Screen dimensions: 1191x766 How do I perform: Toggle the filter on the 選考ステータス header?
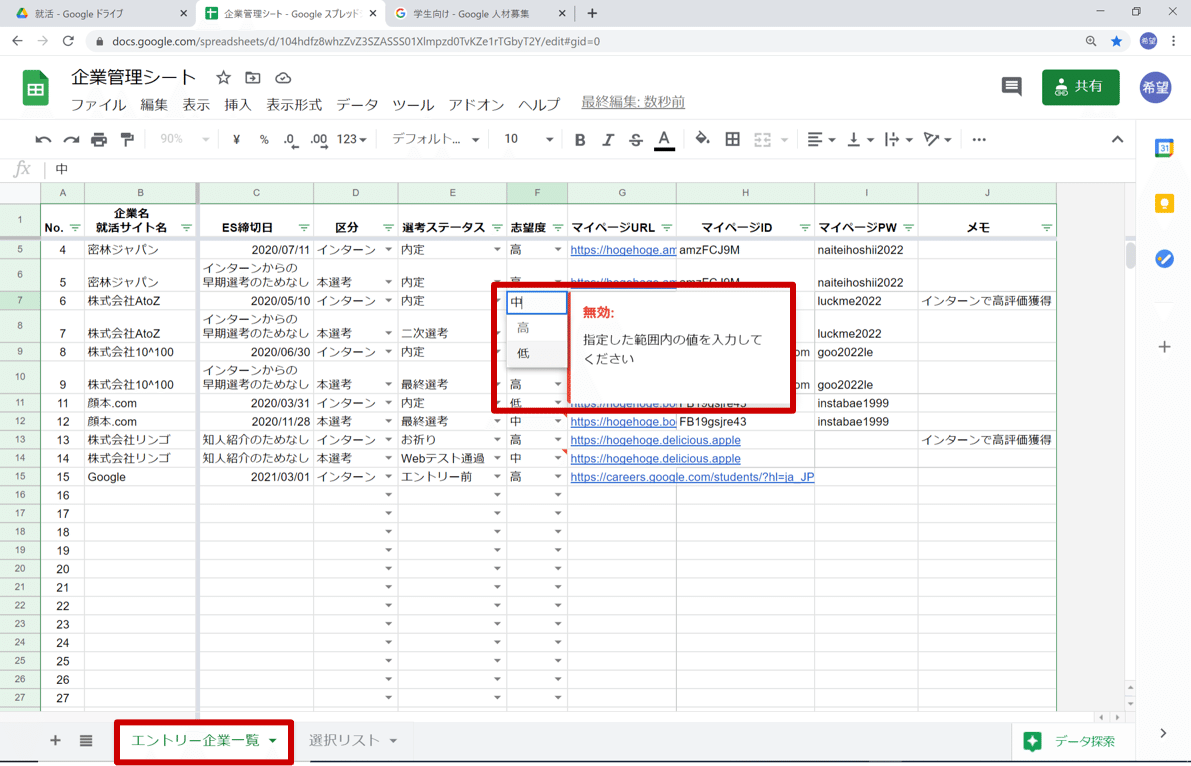click(498, 228)
